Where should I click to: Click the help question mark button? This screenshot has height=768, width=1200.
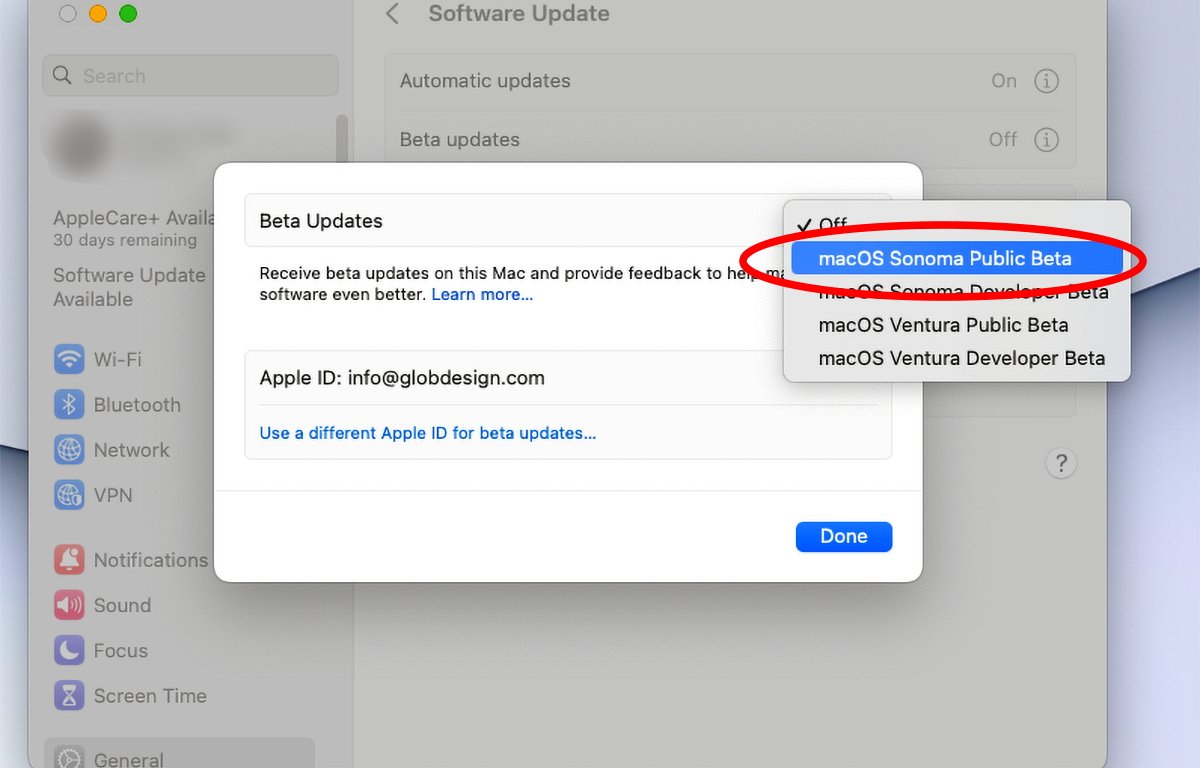pyautogui.click(x=1061, y=463)
